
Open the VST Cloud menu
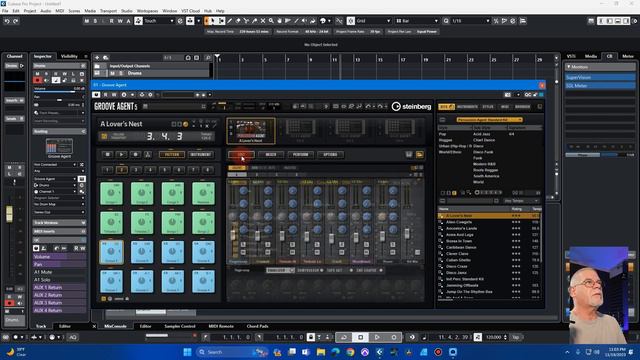(x=191, y=11)
